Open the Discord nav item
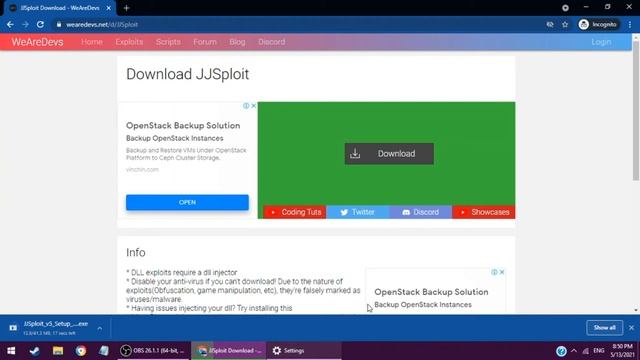 pyautogui.click(x=271, y=42)
